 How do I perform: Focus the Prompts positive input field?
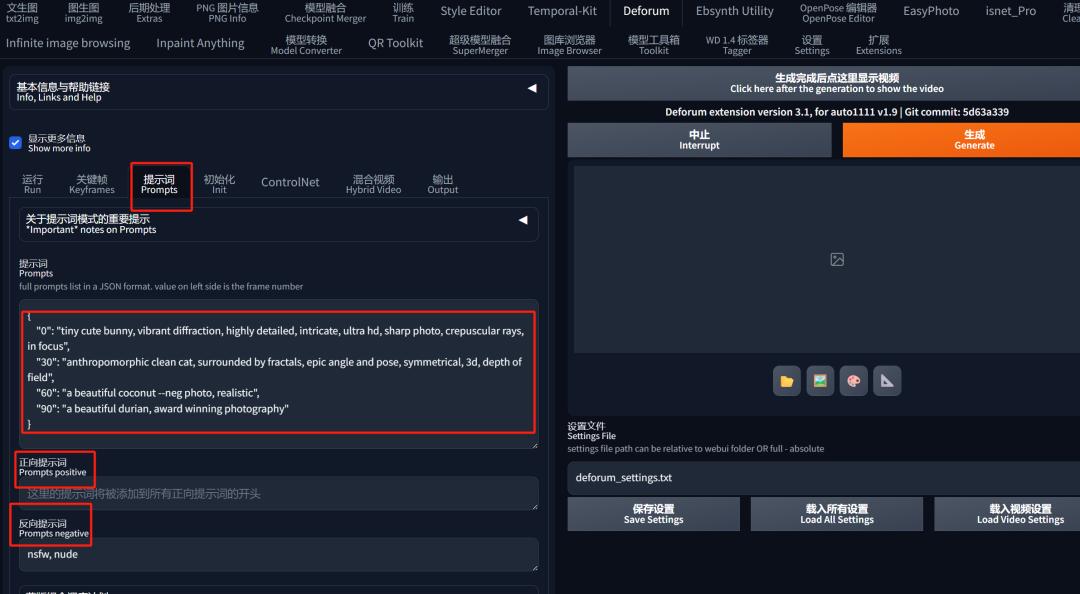pyautogui.click(x=279, y=493)
